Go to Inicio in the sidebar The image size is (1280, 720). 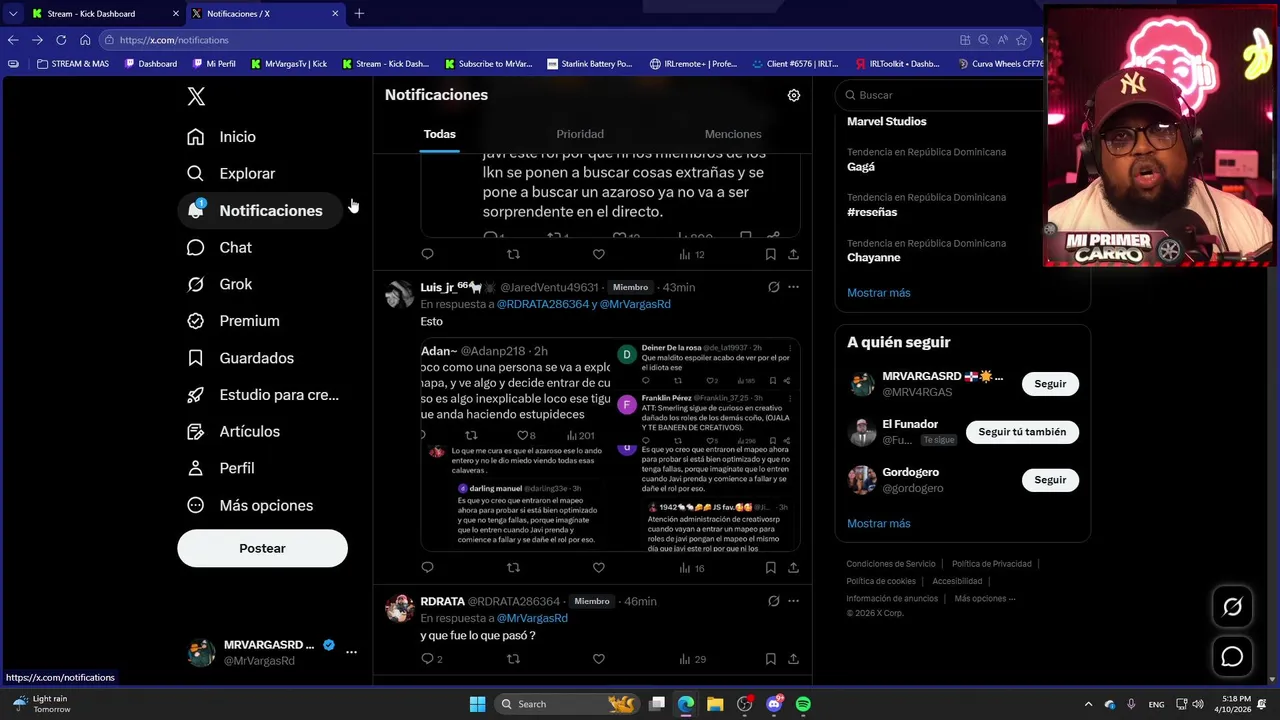(222, 137)
